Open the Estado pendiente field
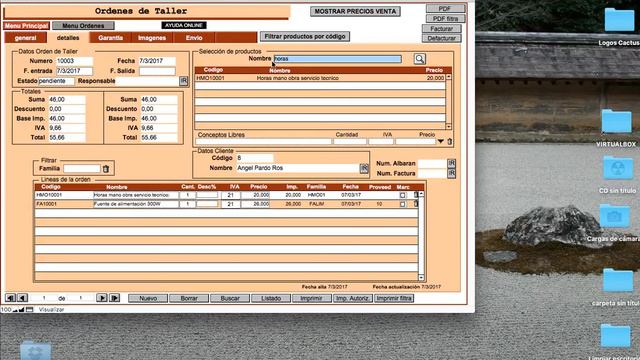This screenshot has width=640, height=360. click(57, 81)
